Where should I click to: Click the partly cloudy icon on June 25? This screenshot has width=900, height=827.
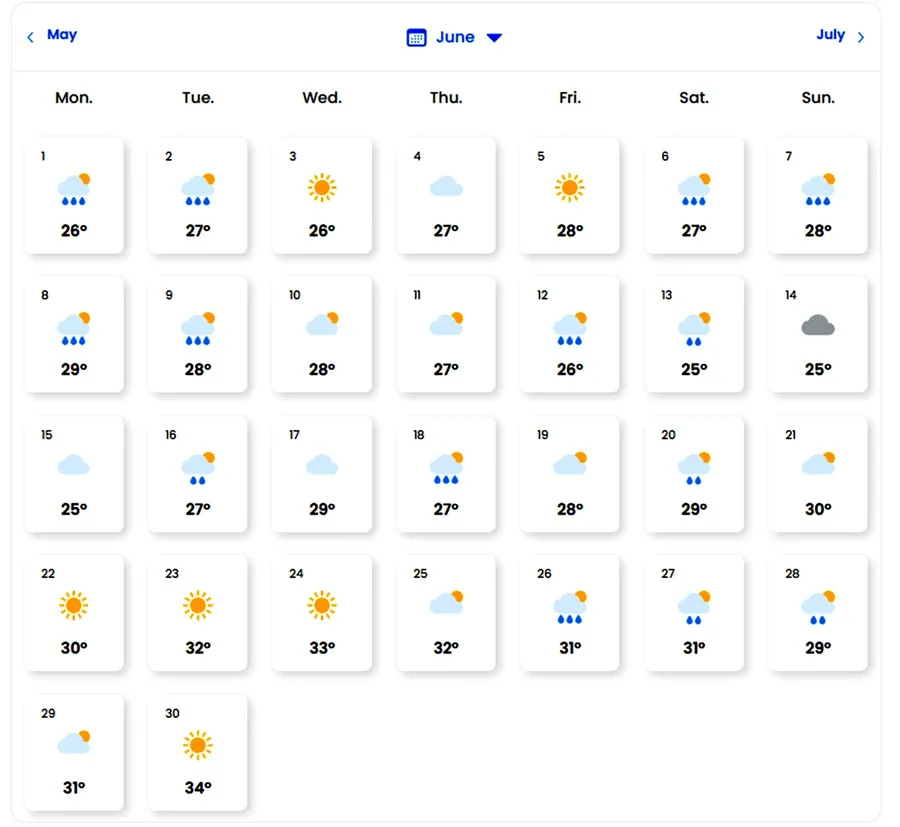click(x=446, y=603)
